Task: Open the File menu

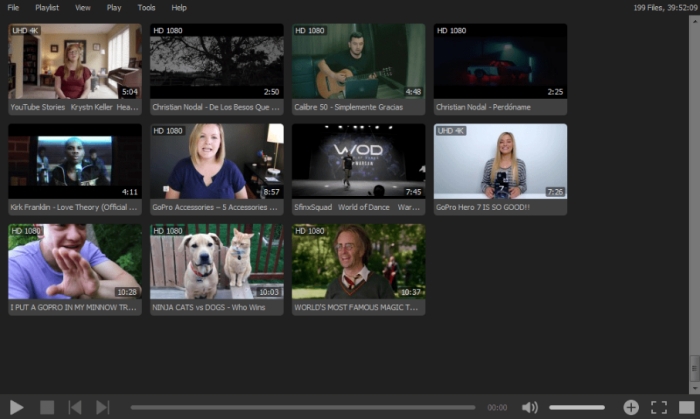Action: click(13, 8)
